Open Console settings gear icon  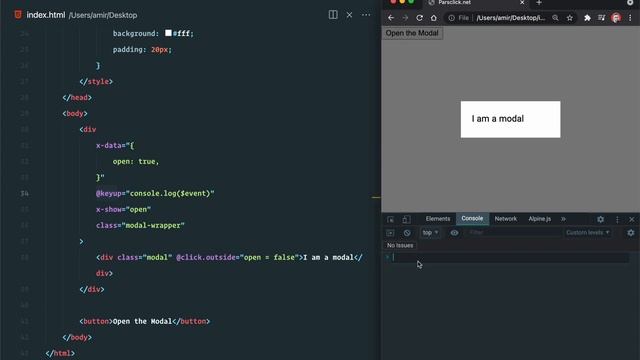click(631, 233)
